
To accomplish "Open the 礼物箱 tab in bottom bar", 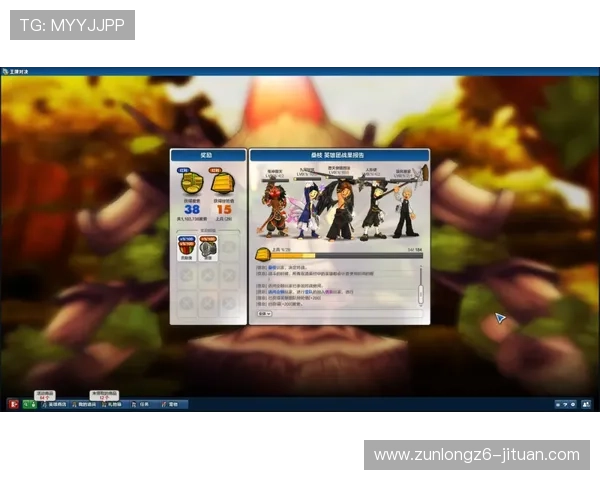I will pyautogui.click(x=112, y=404).
